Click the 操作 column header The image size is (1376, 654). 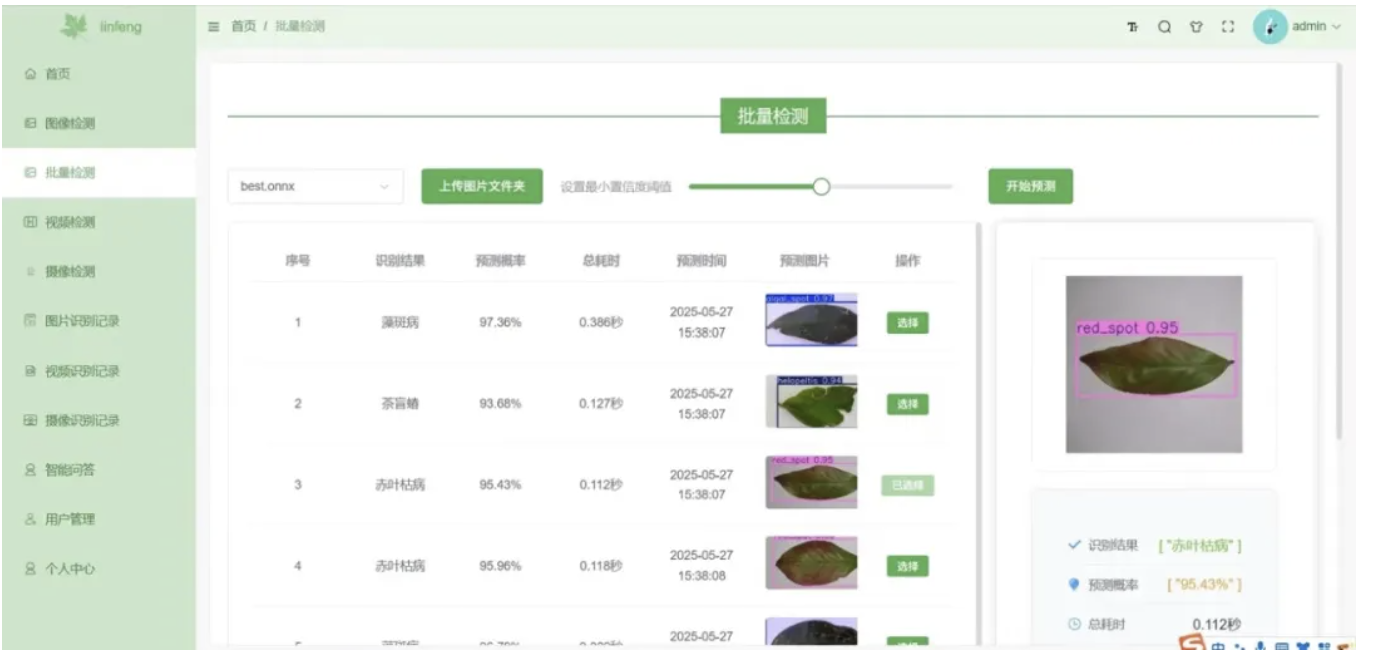tap(907, 261)
